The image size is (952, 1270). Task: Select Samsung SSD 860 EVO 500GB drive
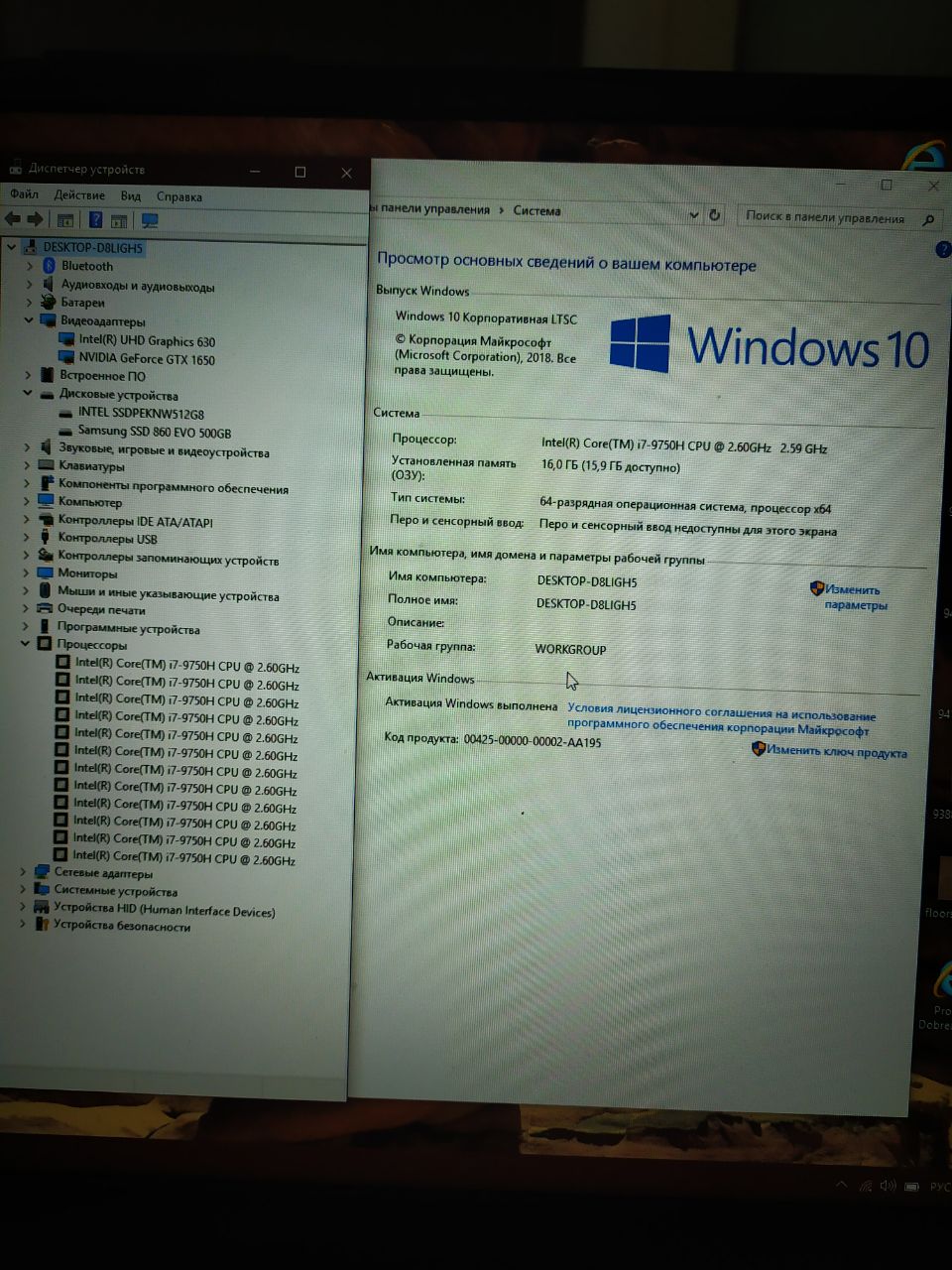(154, 431)
